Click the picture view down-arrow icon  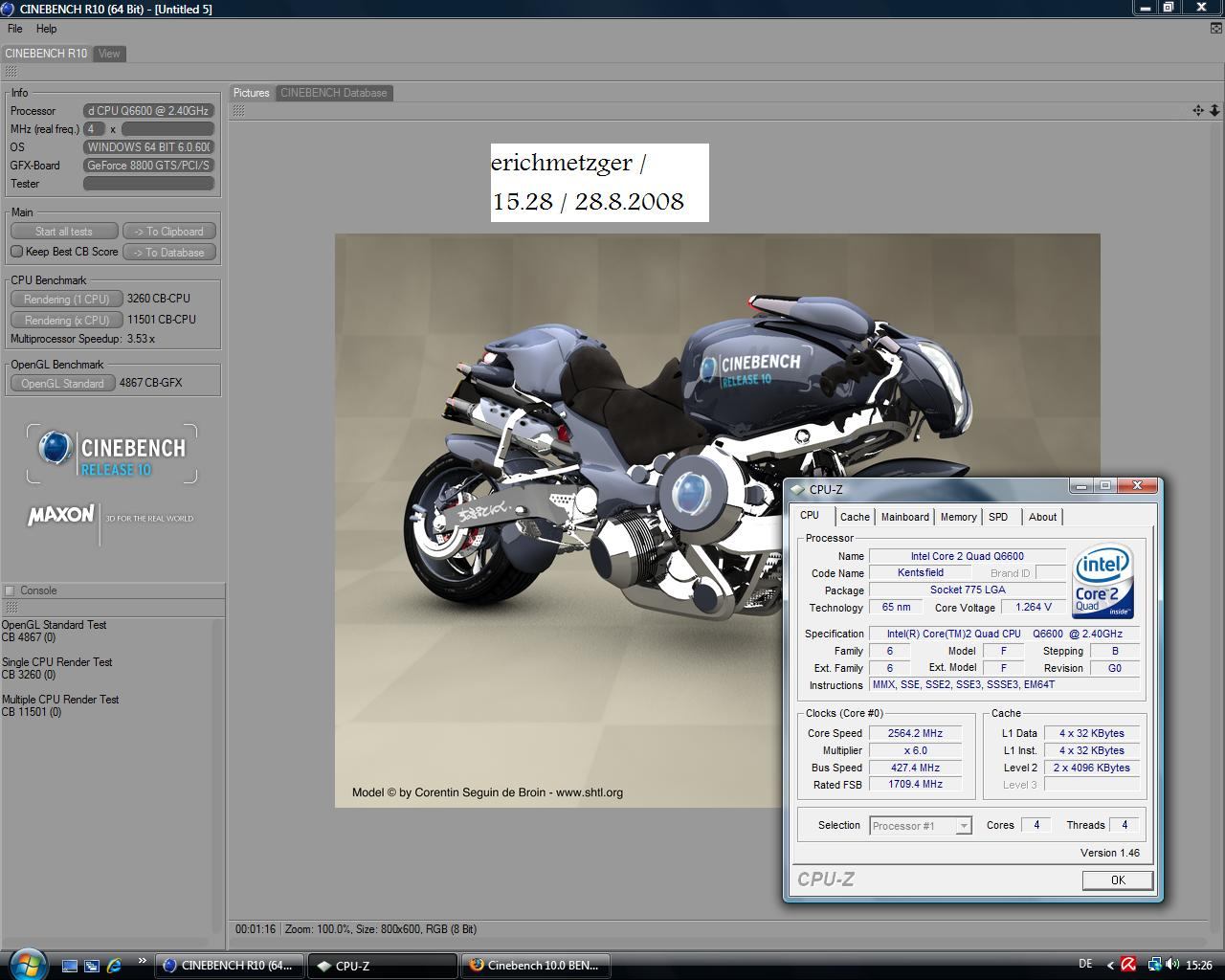[1214, 111]
